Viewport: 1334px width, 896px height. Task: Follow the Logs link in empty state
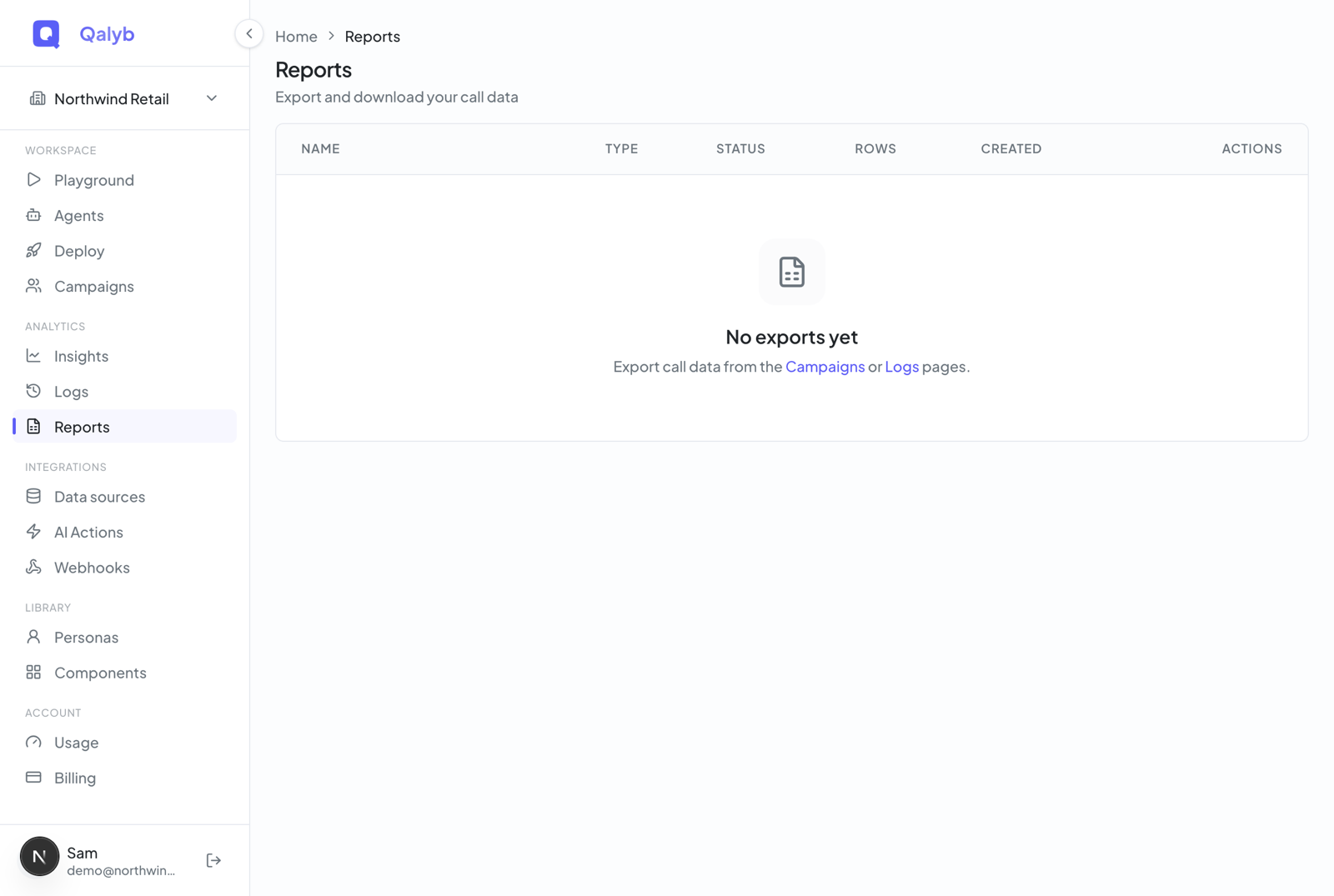pyautogui.click(x=901, y=367)
